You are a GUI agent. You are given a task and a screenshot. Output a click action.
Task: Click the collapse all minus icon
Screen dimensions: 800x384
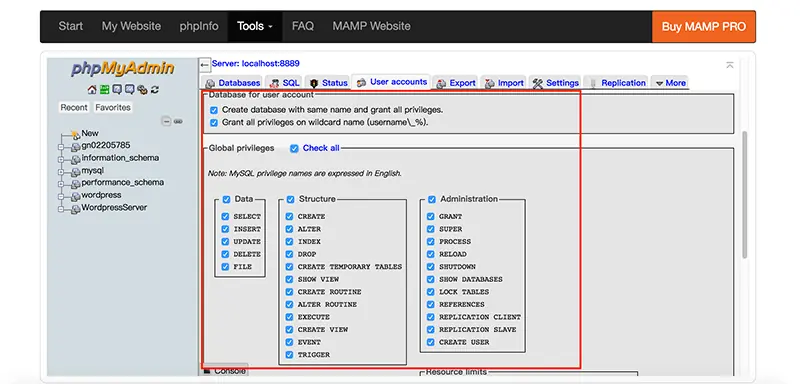click(166, 121)
